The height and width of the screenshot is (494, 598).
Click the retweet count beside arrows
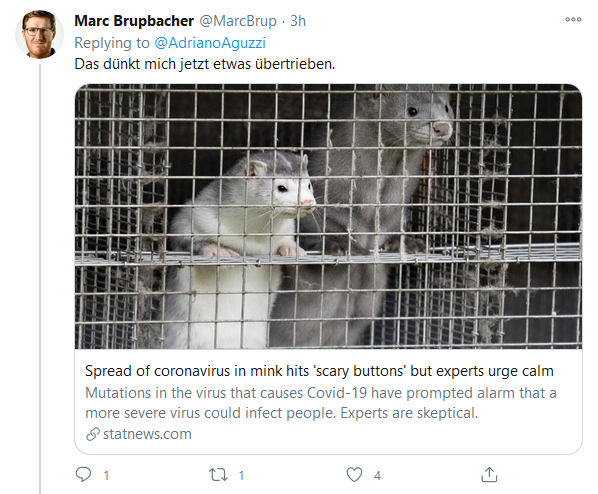[241, 476]
